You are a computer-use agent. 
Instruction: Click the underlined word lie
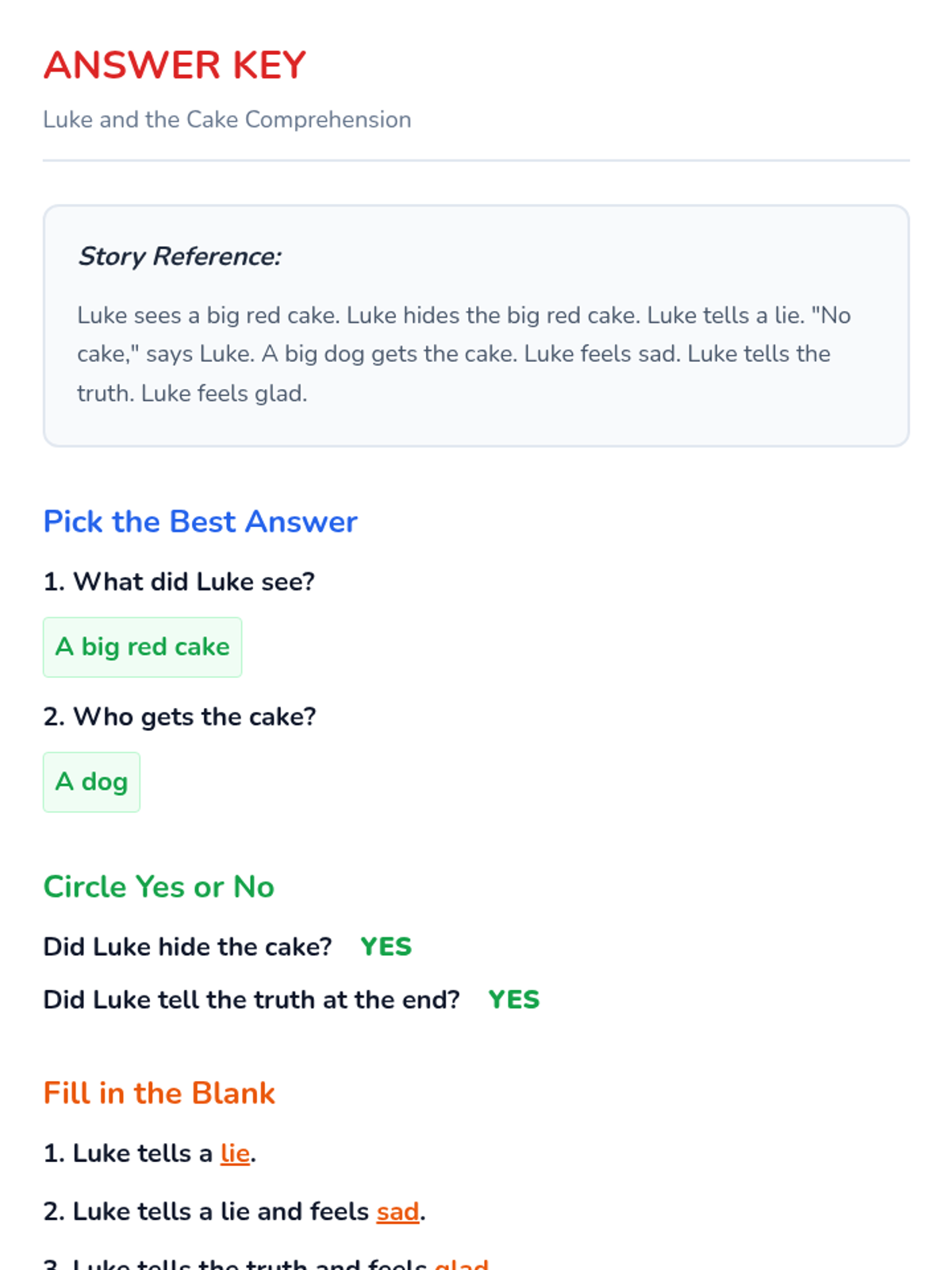235,1153
